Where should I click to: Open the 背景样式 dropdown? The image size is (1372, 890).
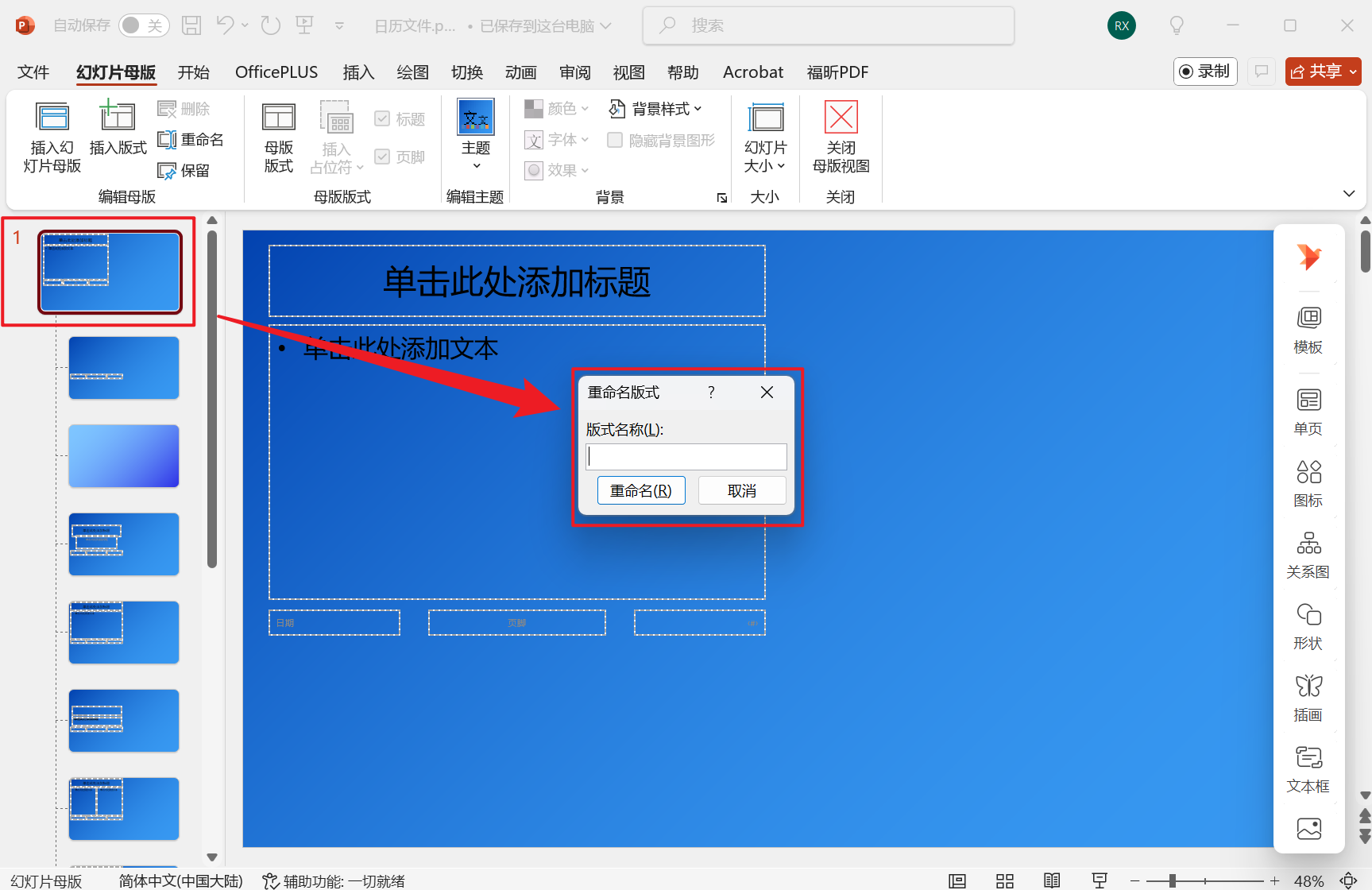click(655, 108)
